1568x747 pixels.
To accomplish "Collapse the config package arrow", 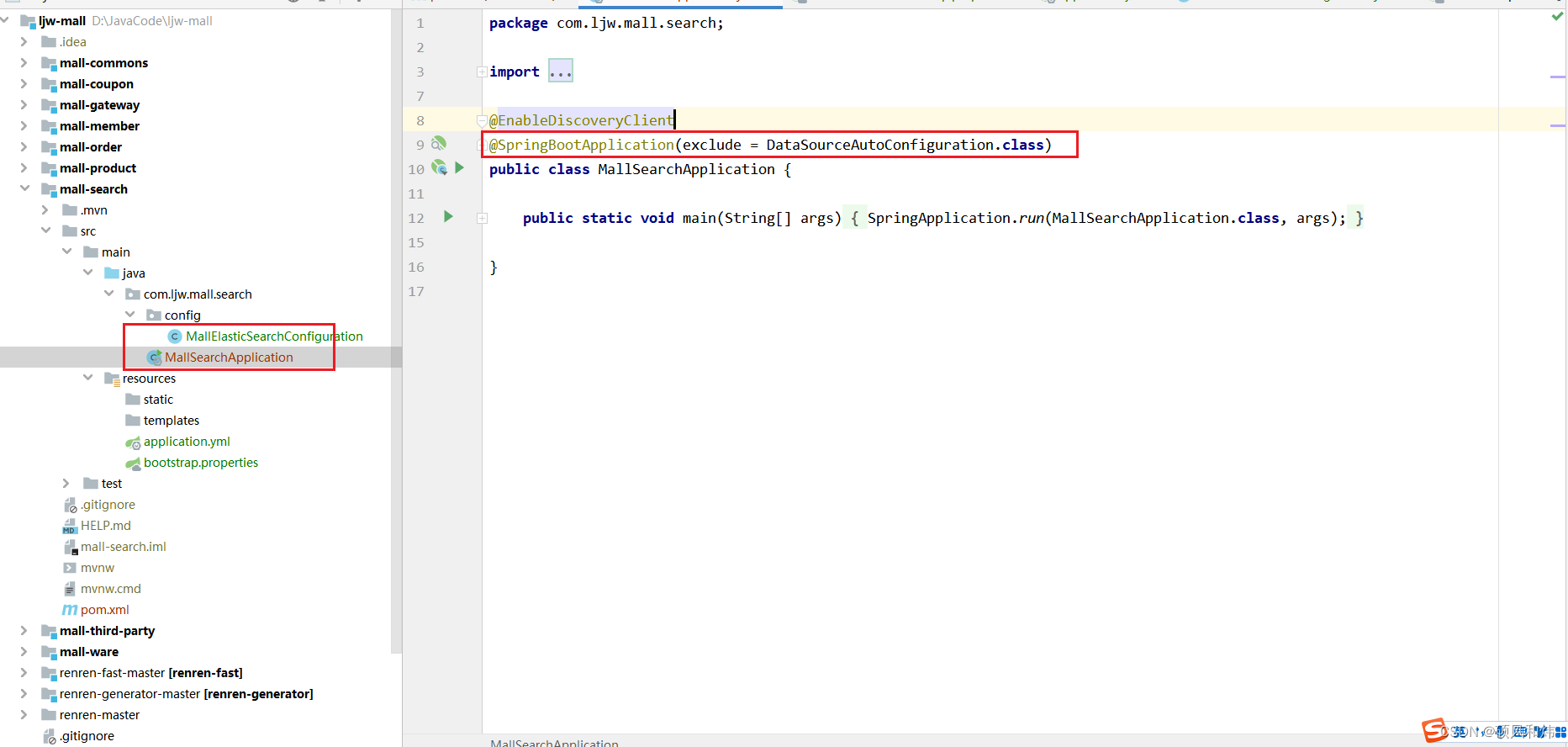I will (129, 315).
